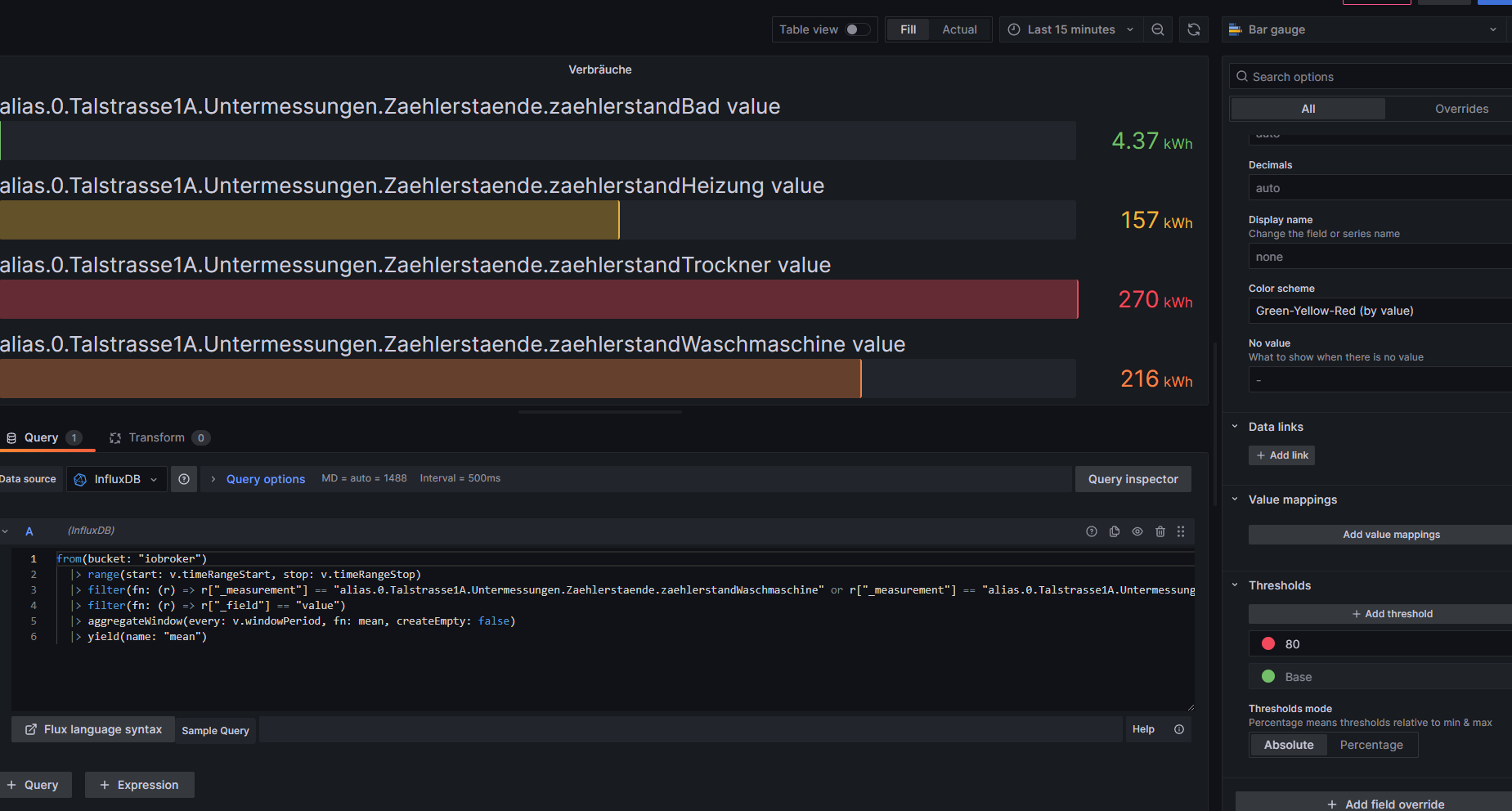Image resolution: width=1512 pixels, height=811 pixels.
Task: Open Flux language syntax link
Action: pos(93,729)
